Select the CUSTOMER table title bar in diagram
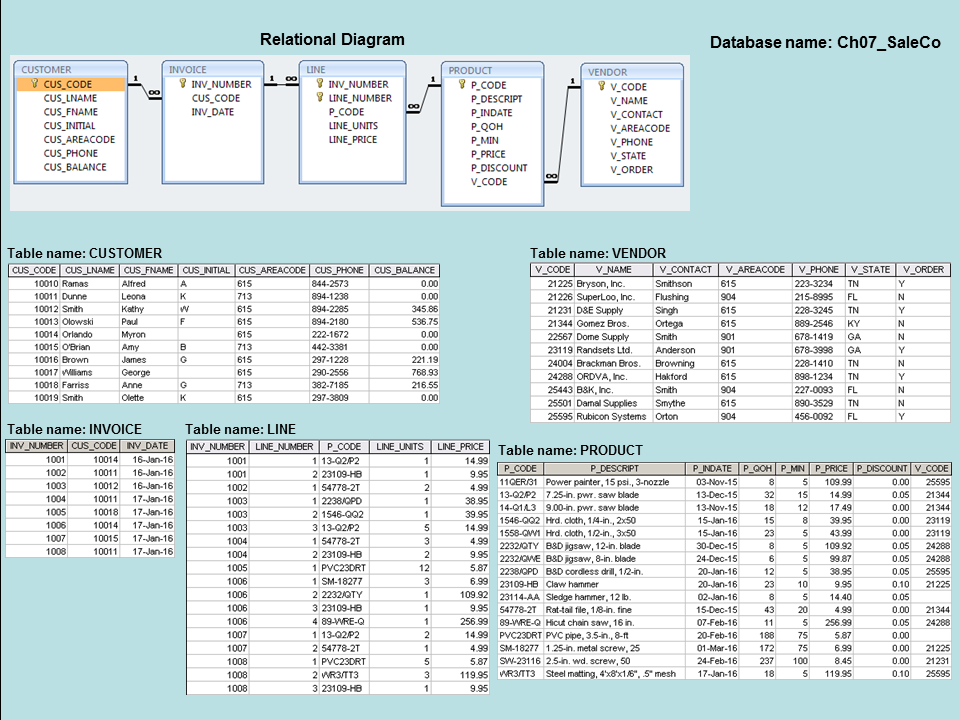The image size is (960, 720). tap(71, 70)
